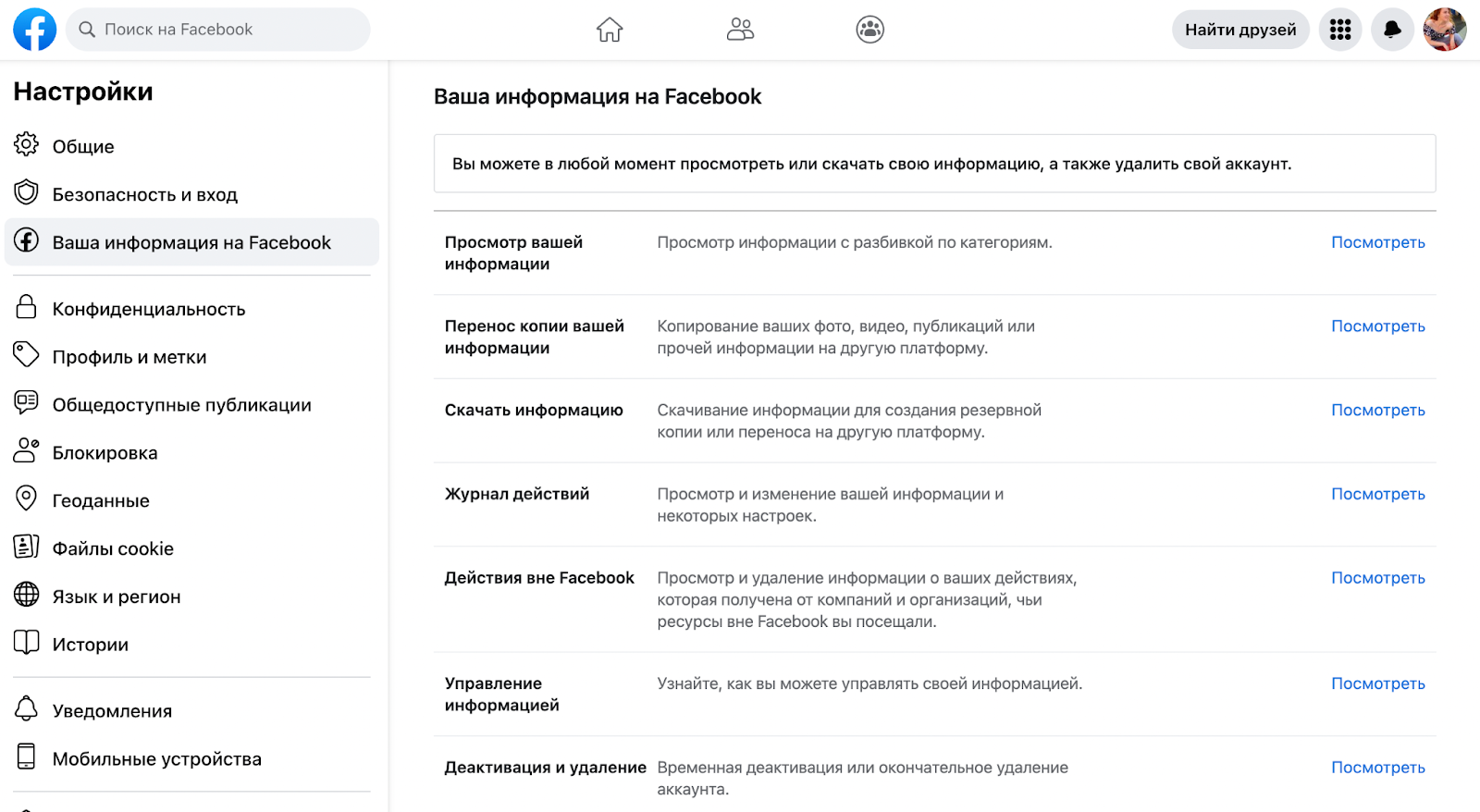Open the apps grid menu icon
Screen dimensions: 1480x812
[x=1340, y=30]
